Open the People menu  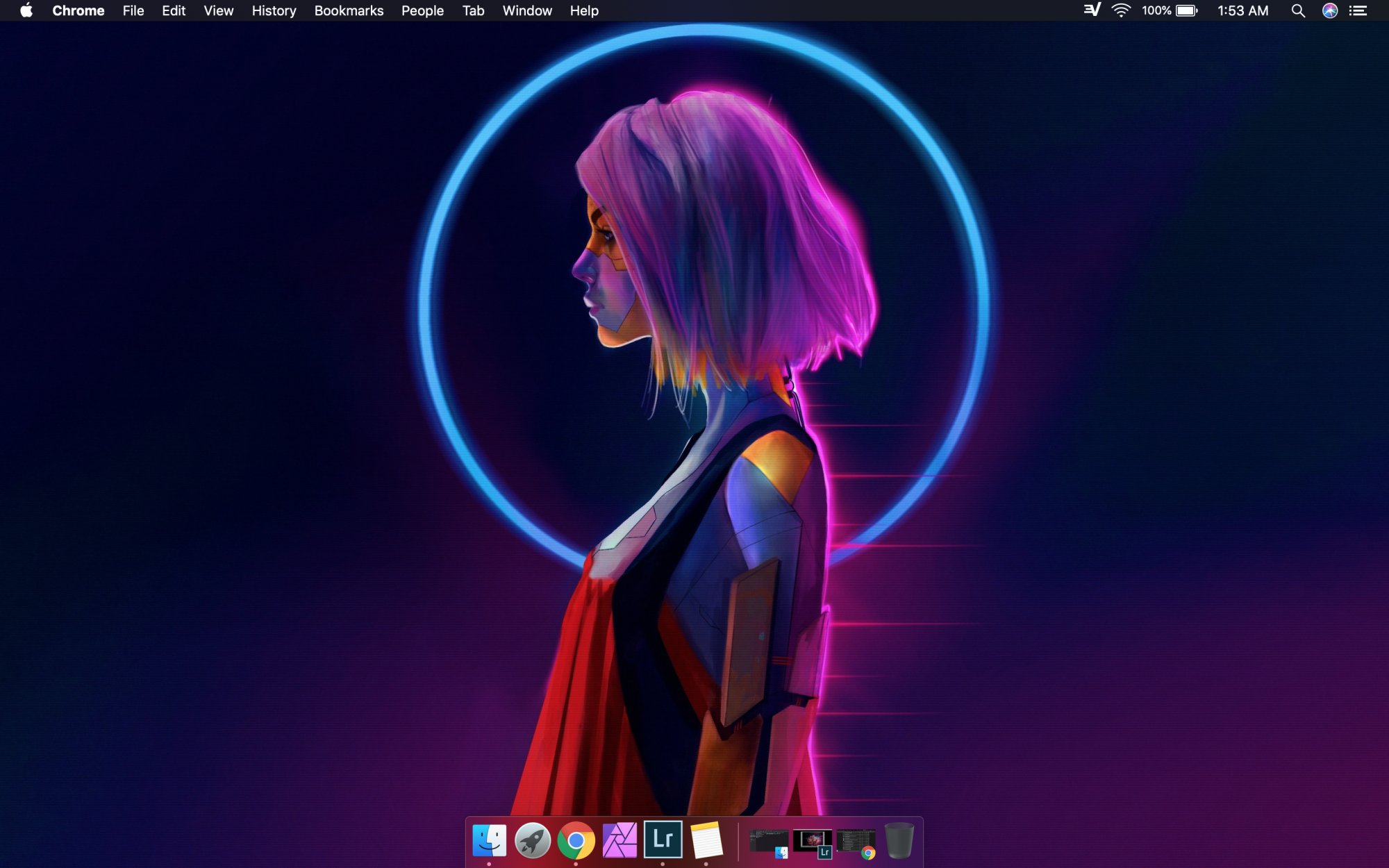[422, 10]
